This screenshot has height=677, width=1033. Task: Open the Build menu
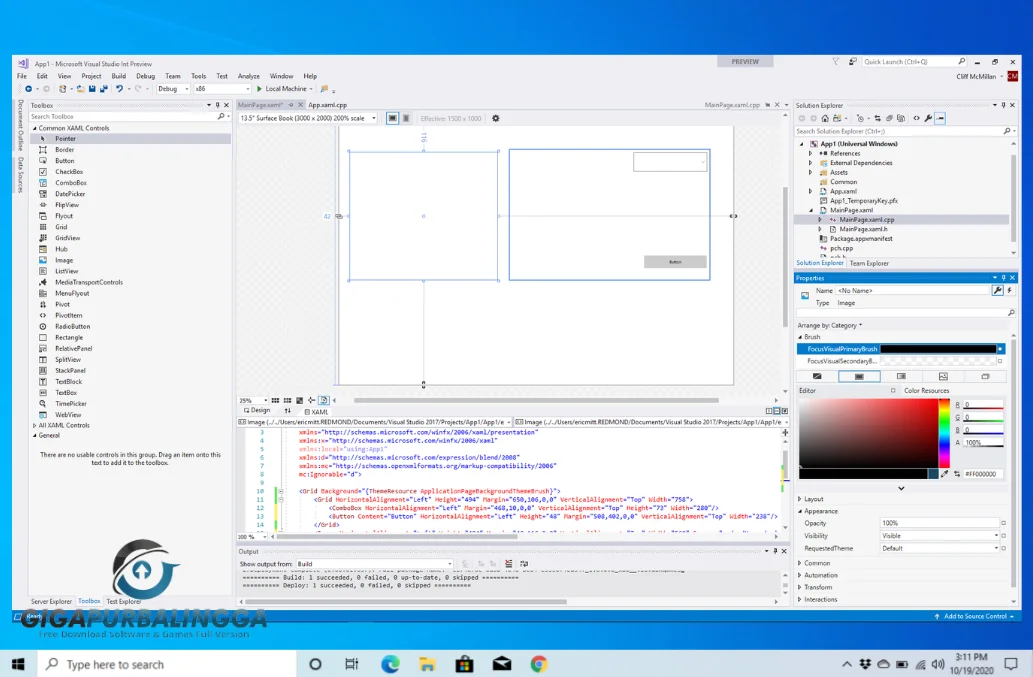tap(119, 76)
